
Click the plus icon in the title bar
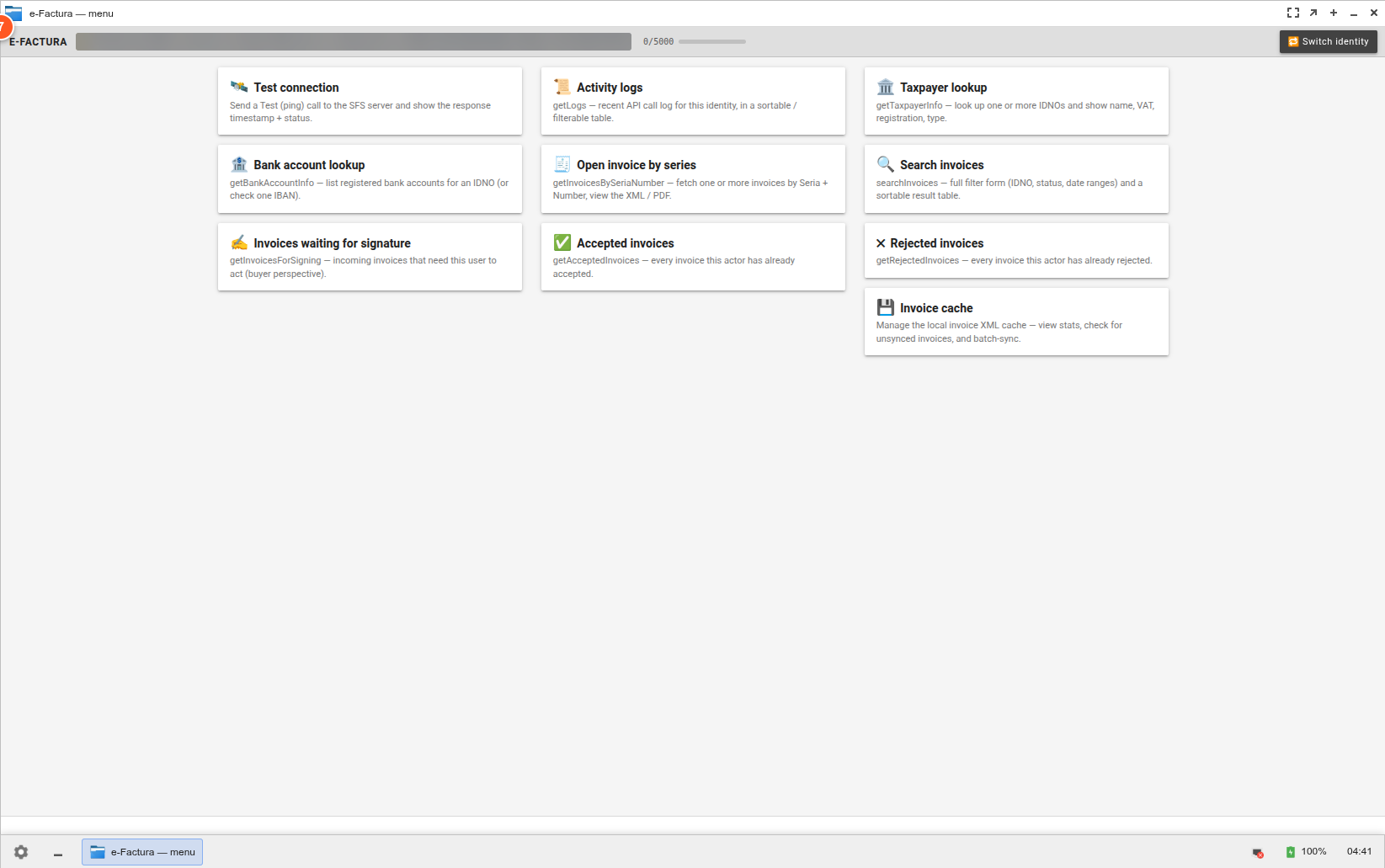pyautogui.click(x=1334, y=13)
